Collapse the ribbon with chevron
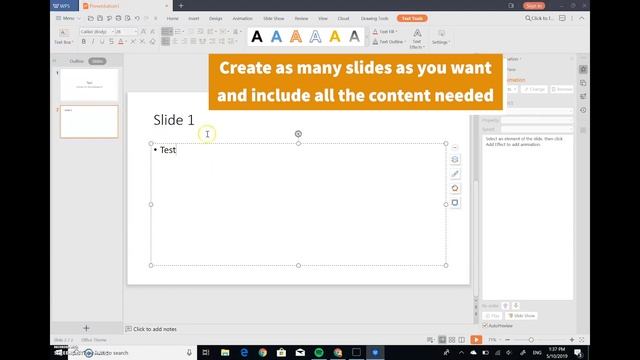 582,18
